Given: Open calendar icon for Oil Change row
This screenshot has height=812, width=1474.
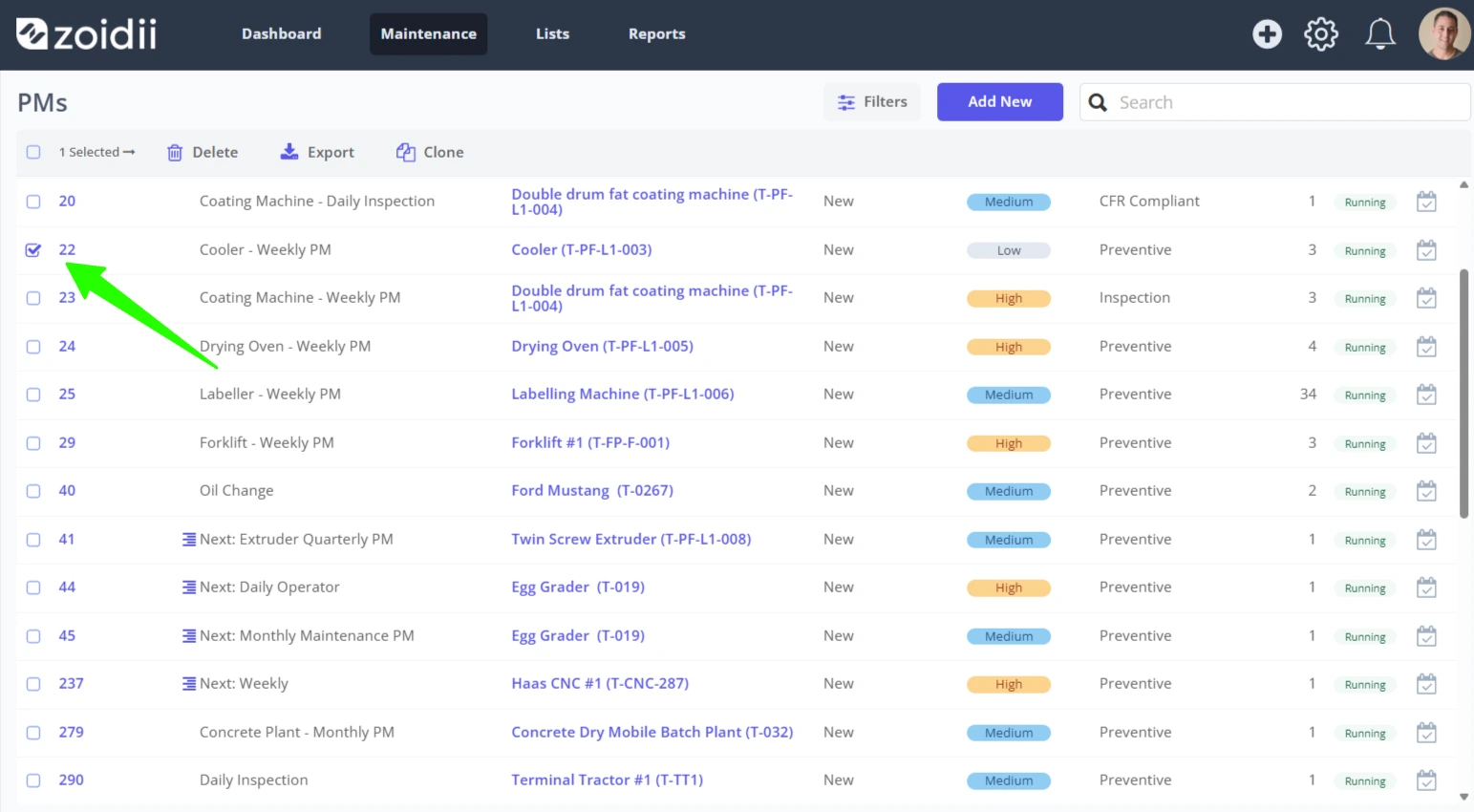Looking at the screenshot, I should coord(1426,491).
